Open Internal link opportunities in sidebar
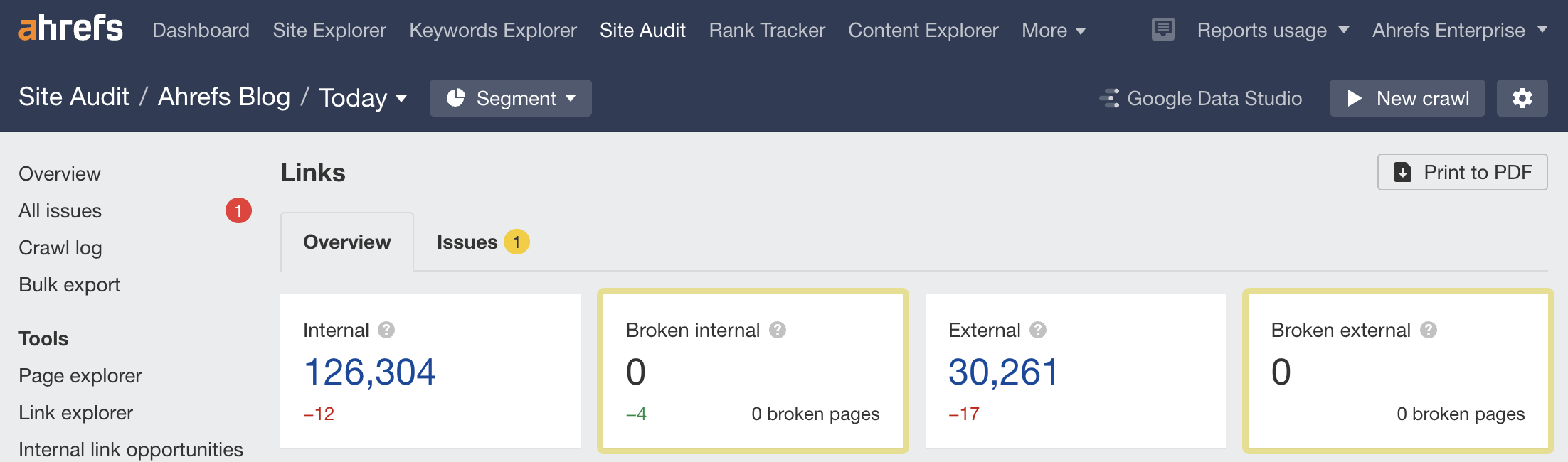Screen dimensions: 1568x462 pyautogui.click(x=131, y=449)
